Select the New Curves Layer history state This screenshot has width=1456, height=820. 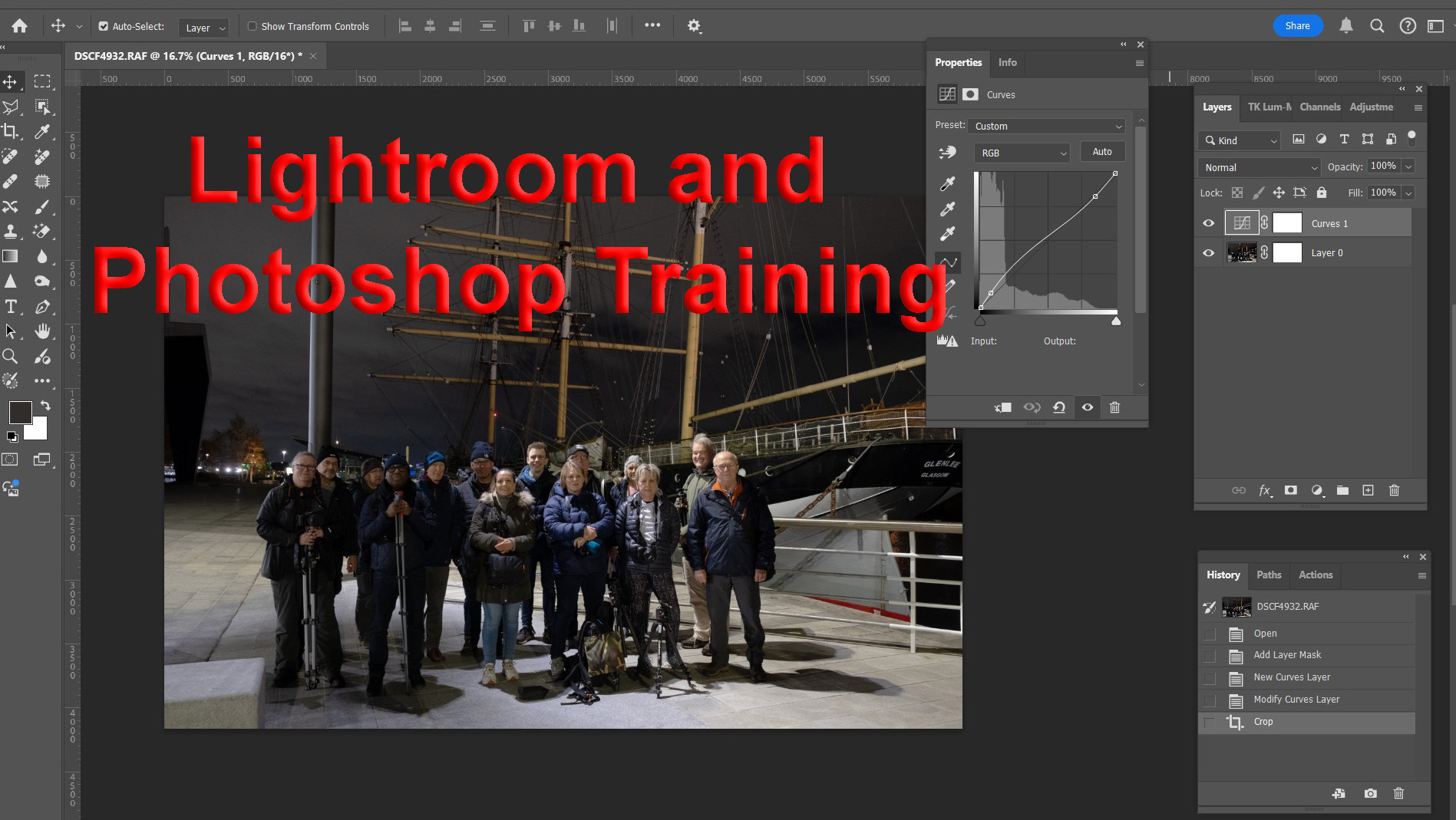(x=1306, y=677)
